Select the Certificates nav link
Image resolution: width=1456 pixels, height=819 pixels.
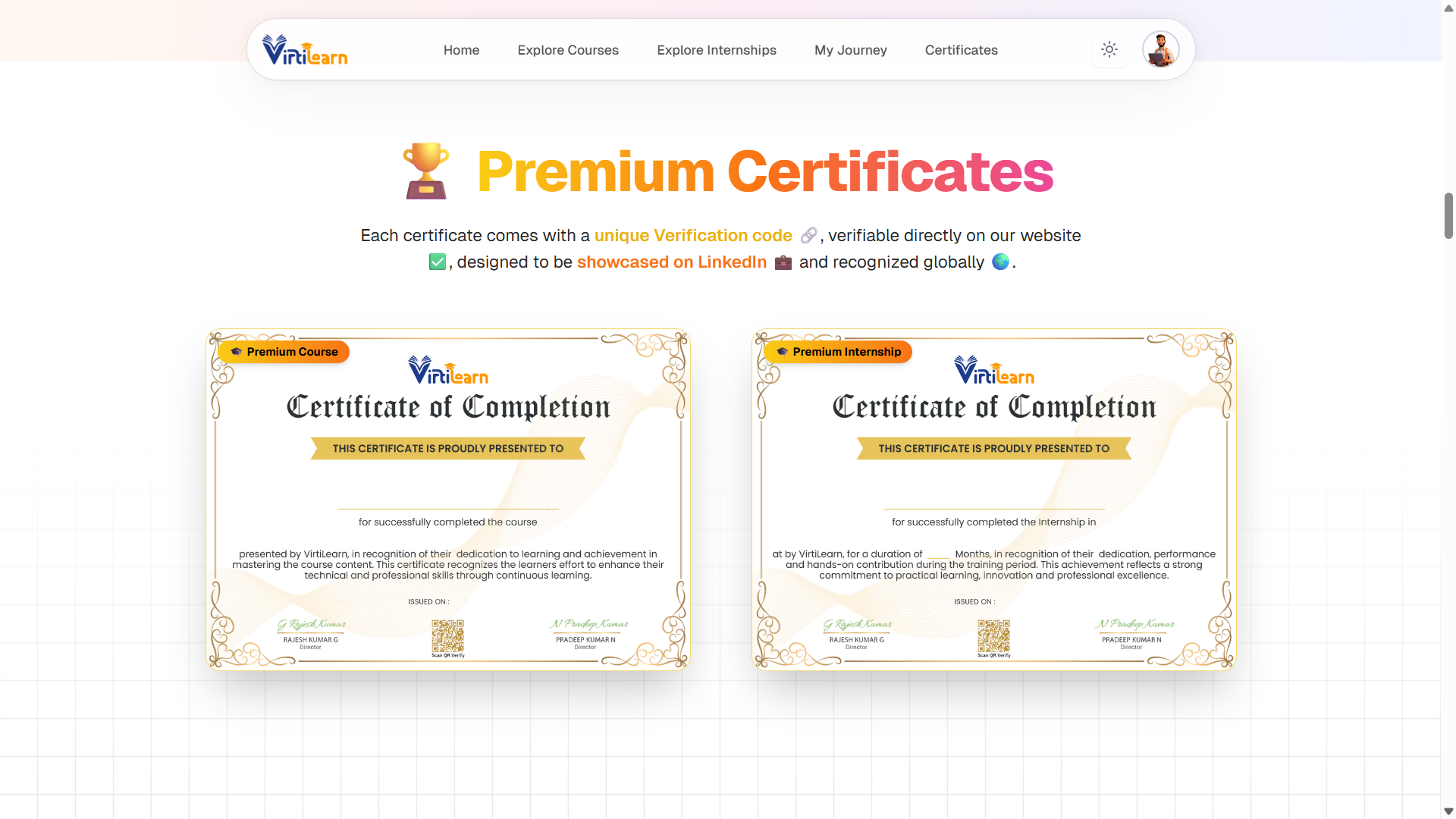tap(961, 50)
